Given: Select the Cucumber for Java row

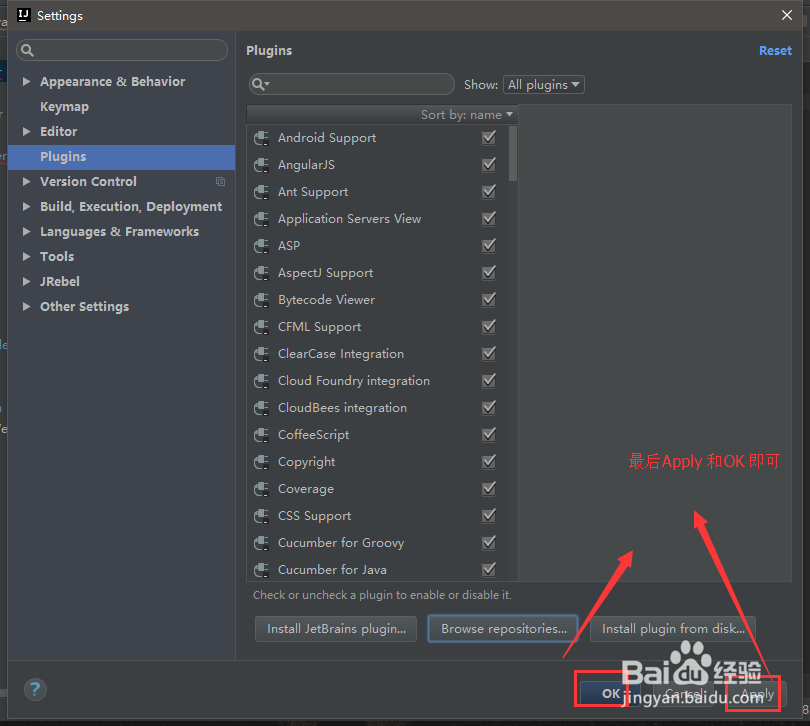Looking at the screenshot, I should (x=377, y=570).
